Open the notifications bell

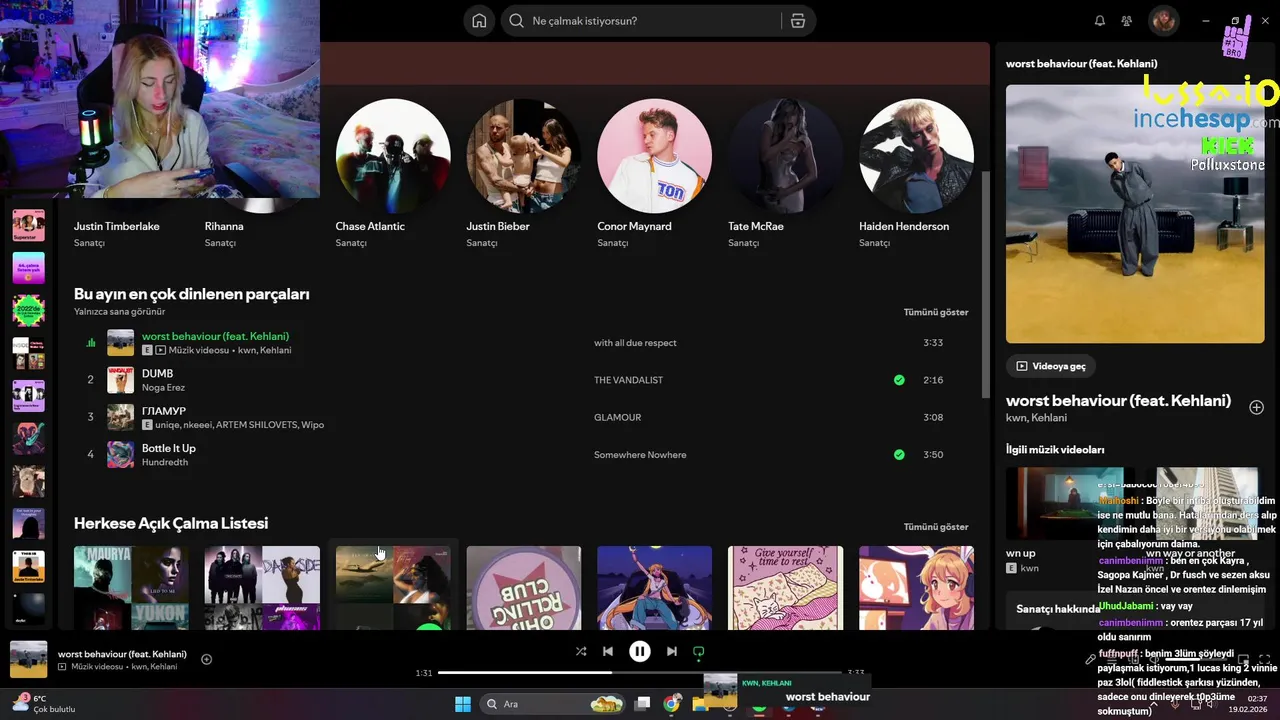(1100, 21)
